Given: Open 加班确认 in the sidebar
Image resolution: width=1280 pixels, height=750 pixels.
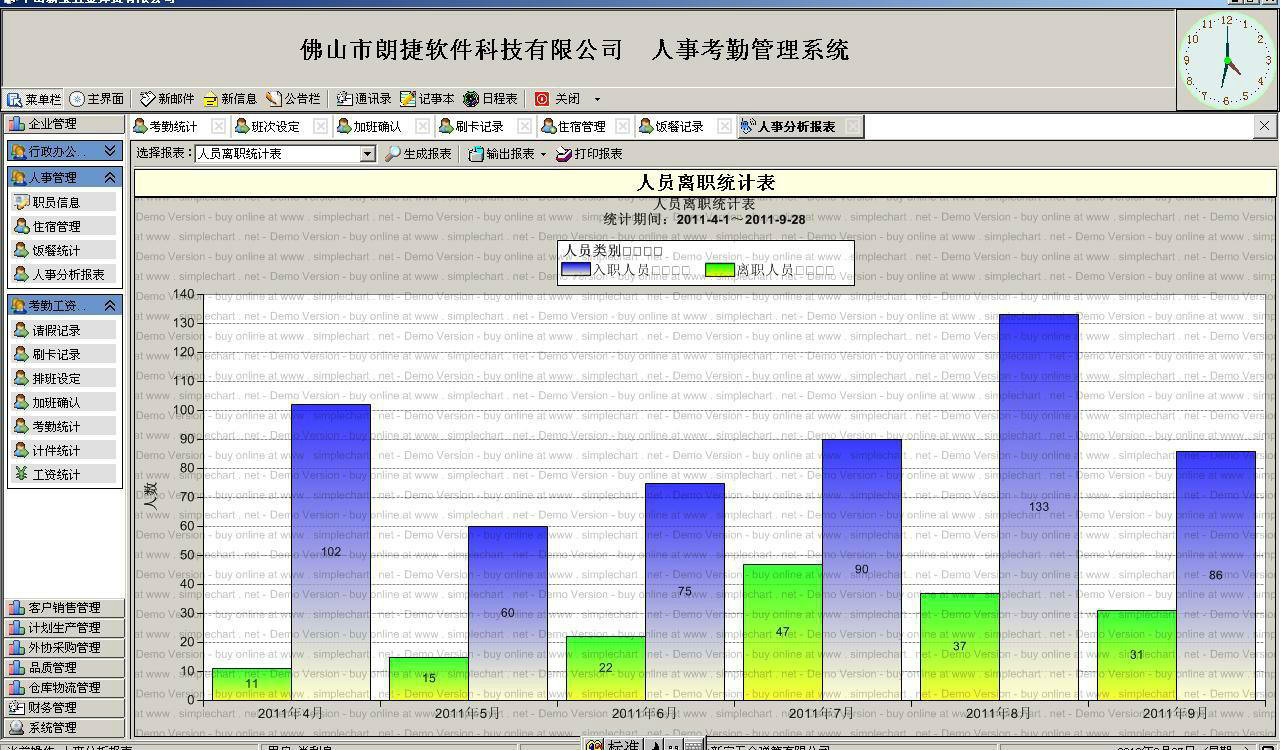Looking at the screenshot, I should point(64,402).
